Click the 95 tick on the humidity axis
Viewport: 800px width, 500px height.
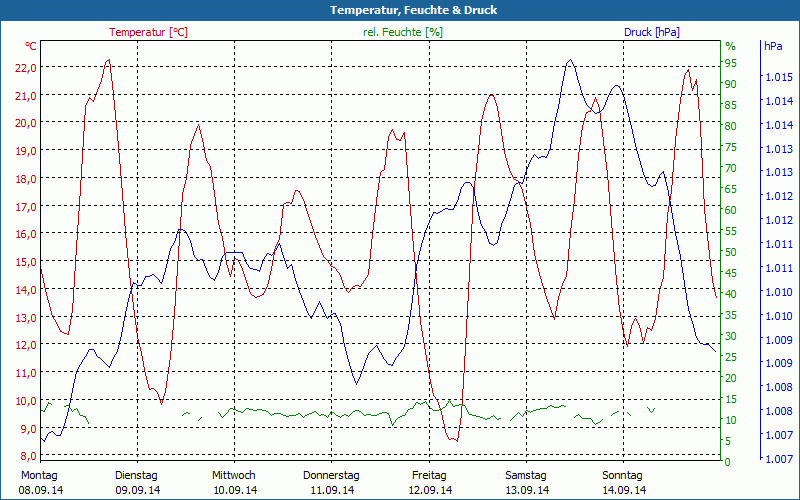click(731, 63)
